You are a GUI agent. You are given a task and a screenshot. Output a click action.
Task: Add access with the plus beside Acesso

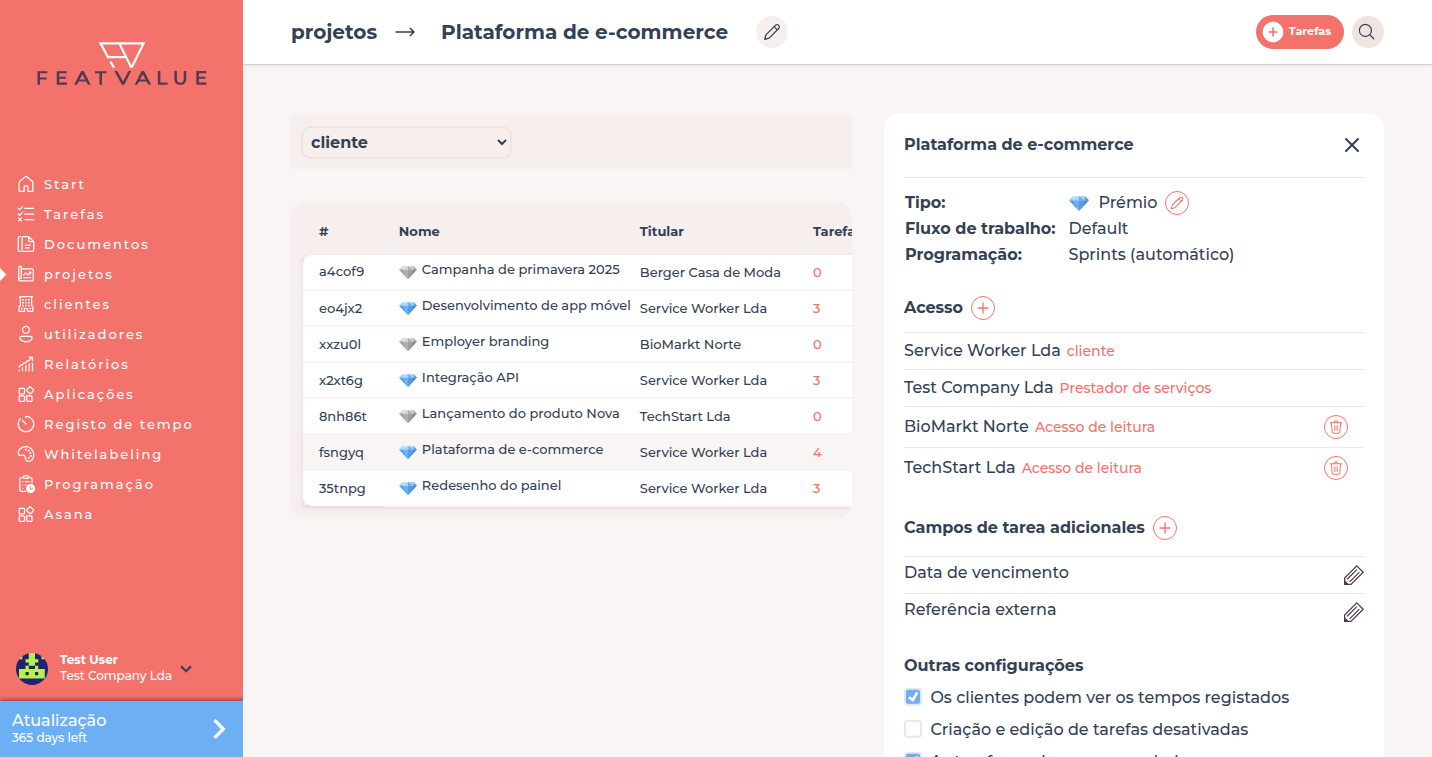[983, 308]
